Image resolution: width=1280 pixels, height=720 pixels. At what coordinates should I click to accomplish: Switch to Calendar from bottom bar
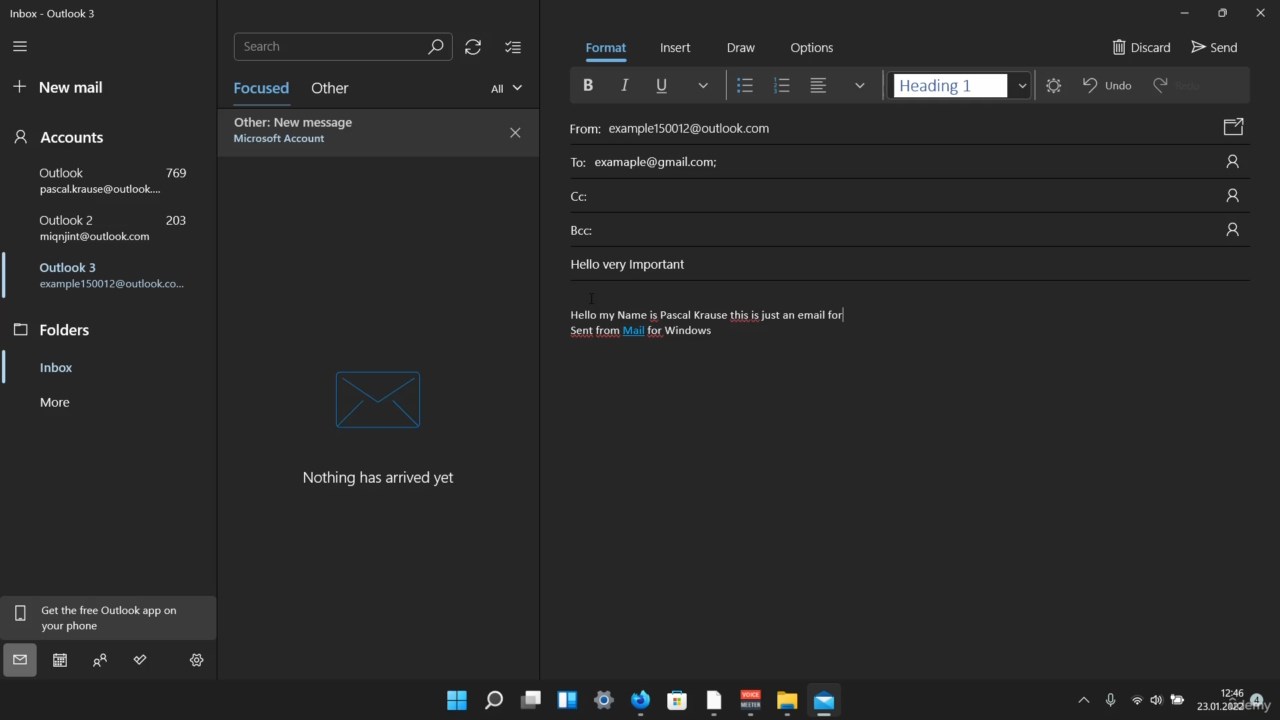tap(60, 660)
